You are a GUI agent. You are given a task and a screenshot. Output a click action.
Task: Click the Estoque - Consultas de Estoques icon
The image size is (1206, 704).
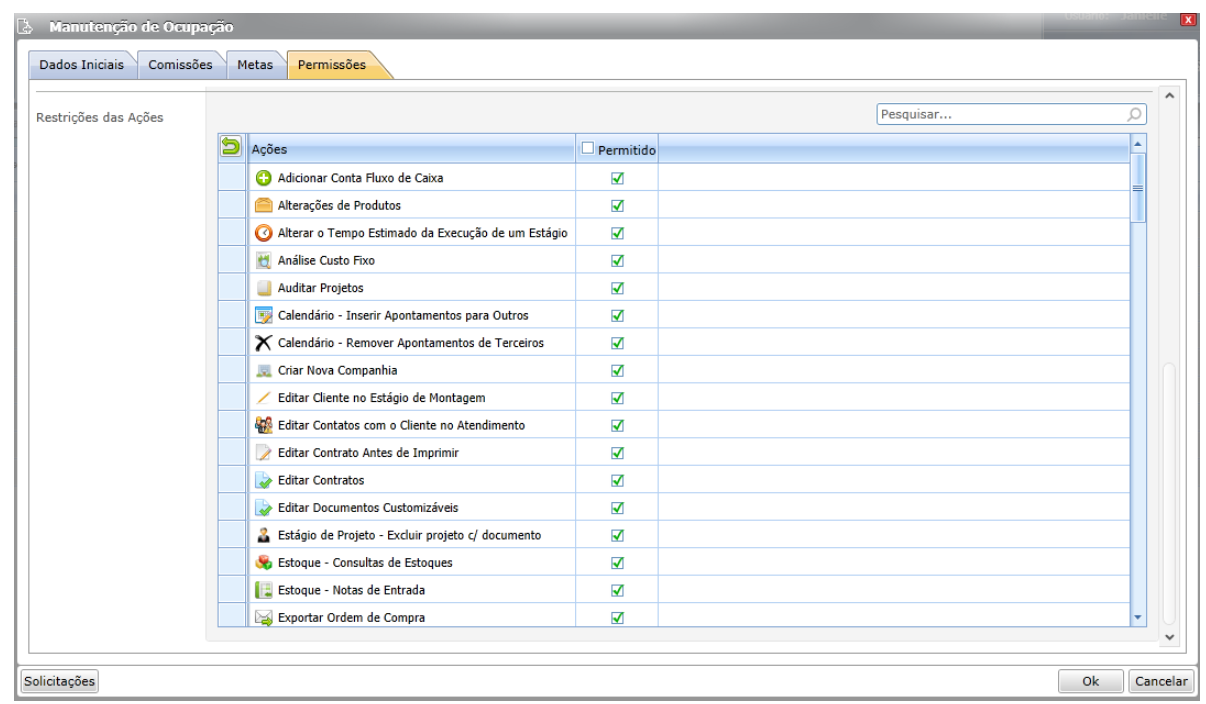[x=262, y=563]
